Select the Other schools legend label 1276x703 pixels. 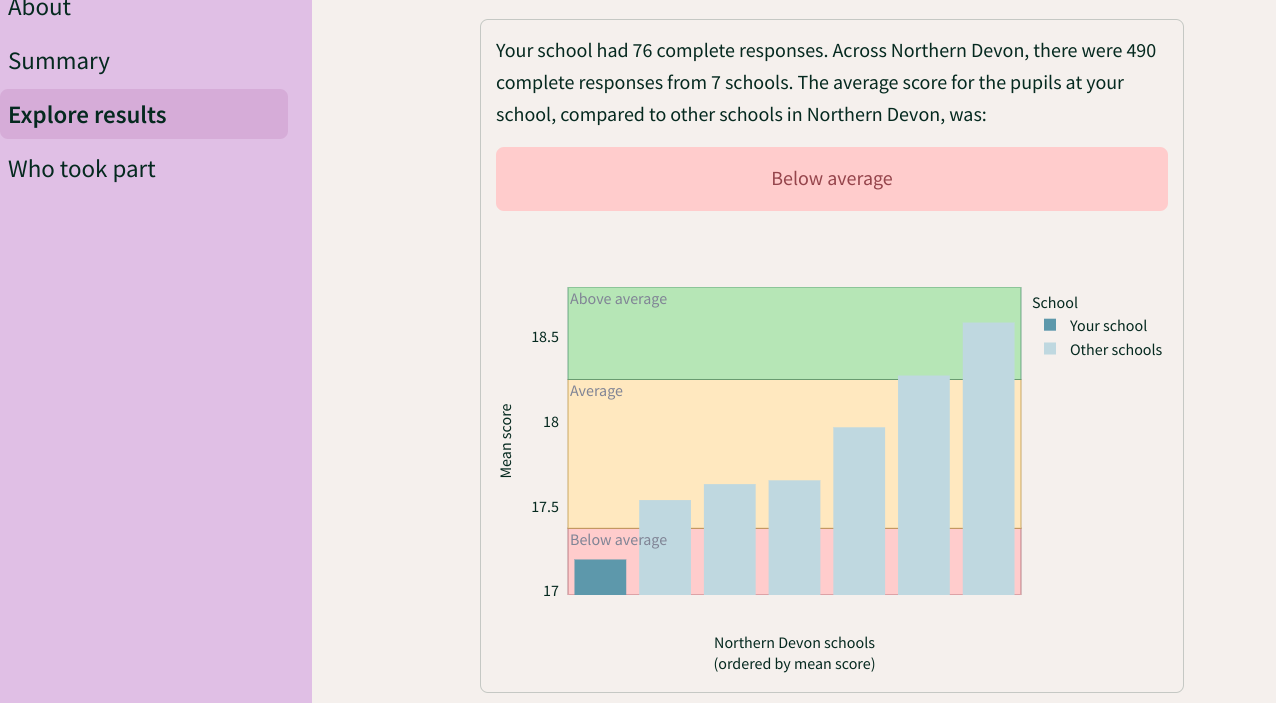(1115, 350)
